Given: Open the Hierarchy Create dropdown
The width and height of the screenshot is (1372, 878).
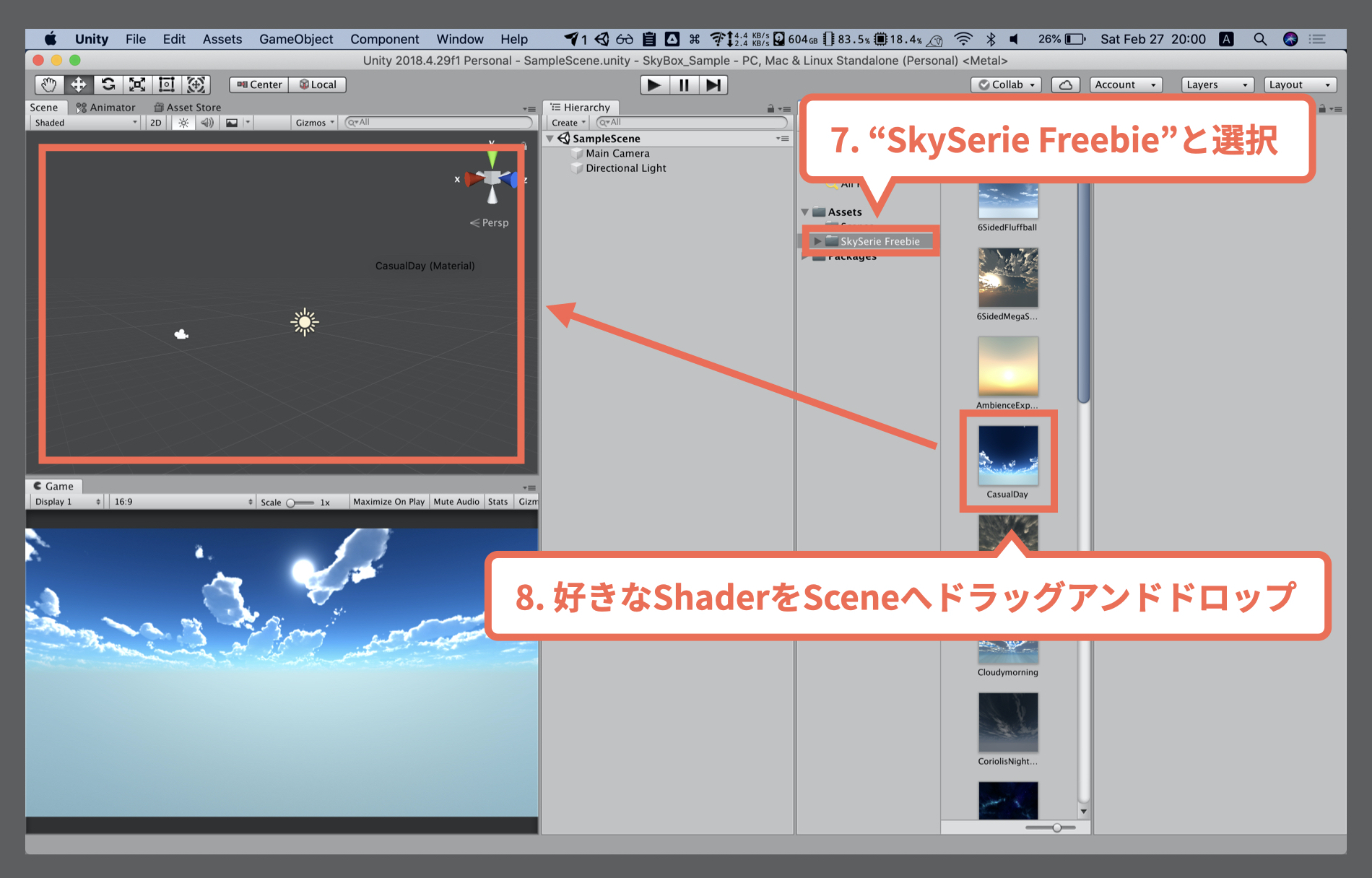Looking at the screenshot, I should coord(568,123).
